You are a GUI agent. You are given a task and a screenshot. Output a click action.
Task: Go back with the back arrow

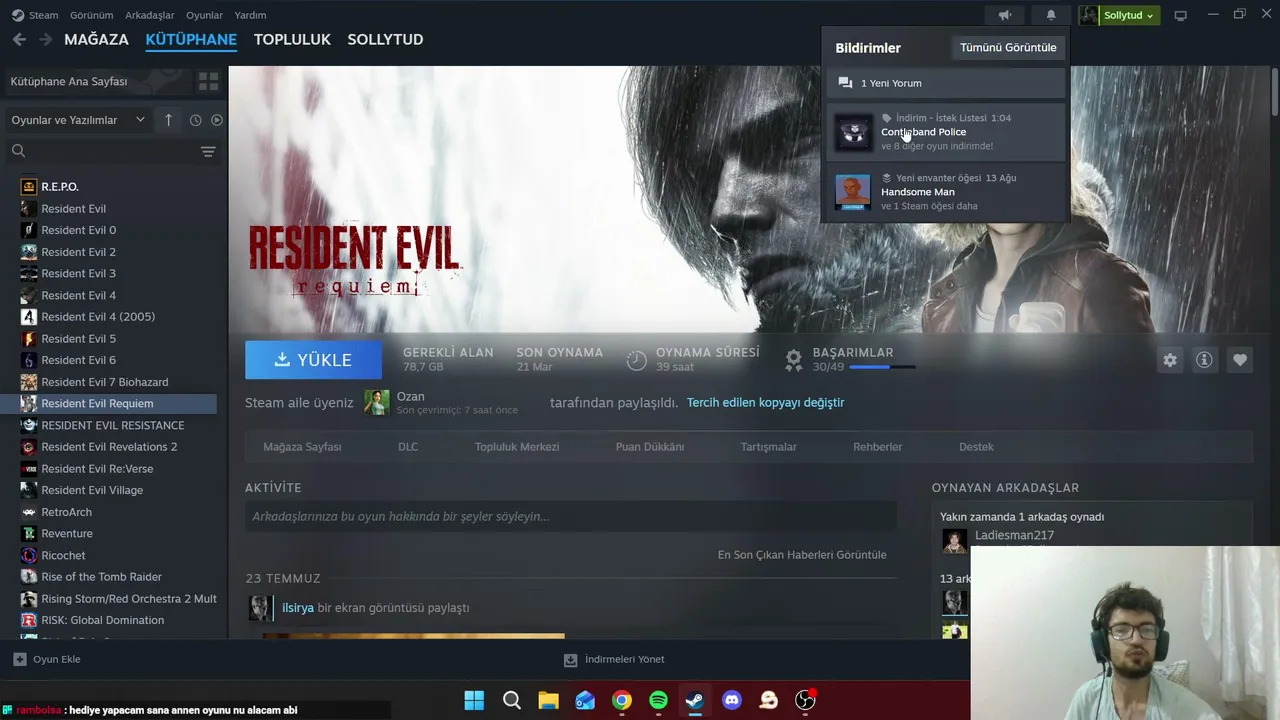[x=19, y=39]
